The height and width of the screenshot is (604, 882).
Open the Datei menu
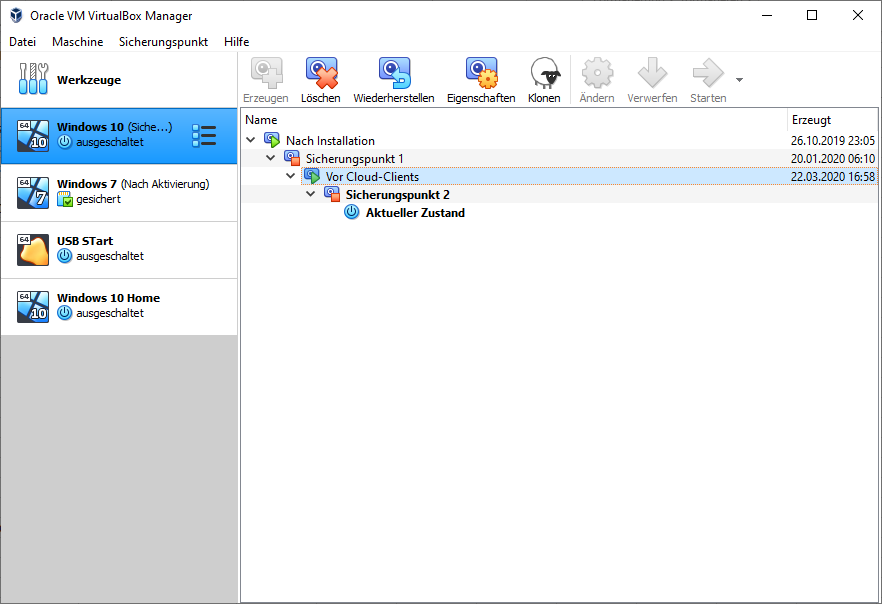[22, 42]
